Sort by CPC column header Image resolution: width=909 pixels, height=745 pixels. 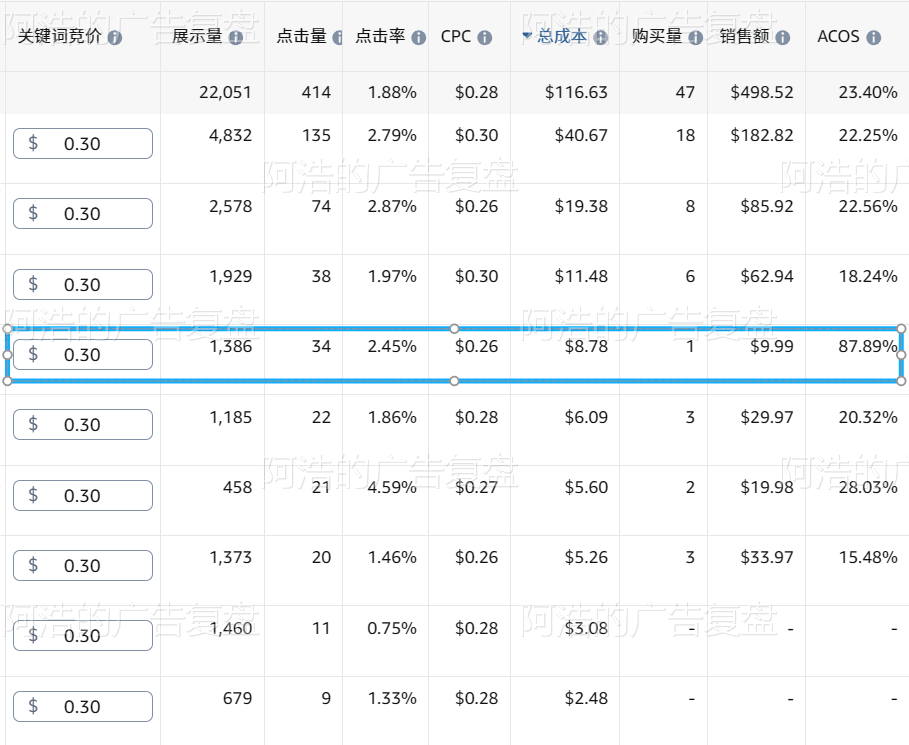pos(456,36)
